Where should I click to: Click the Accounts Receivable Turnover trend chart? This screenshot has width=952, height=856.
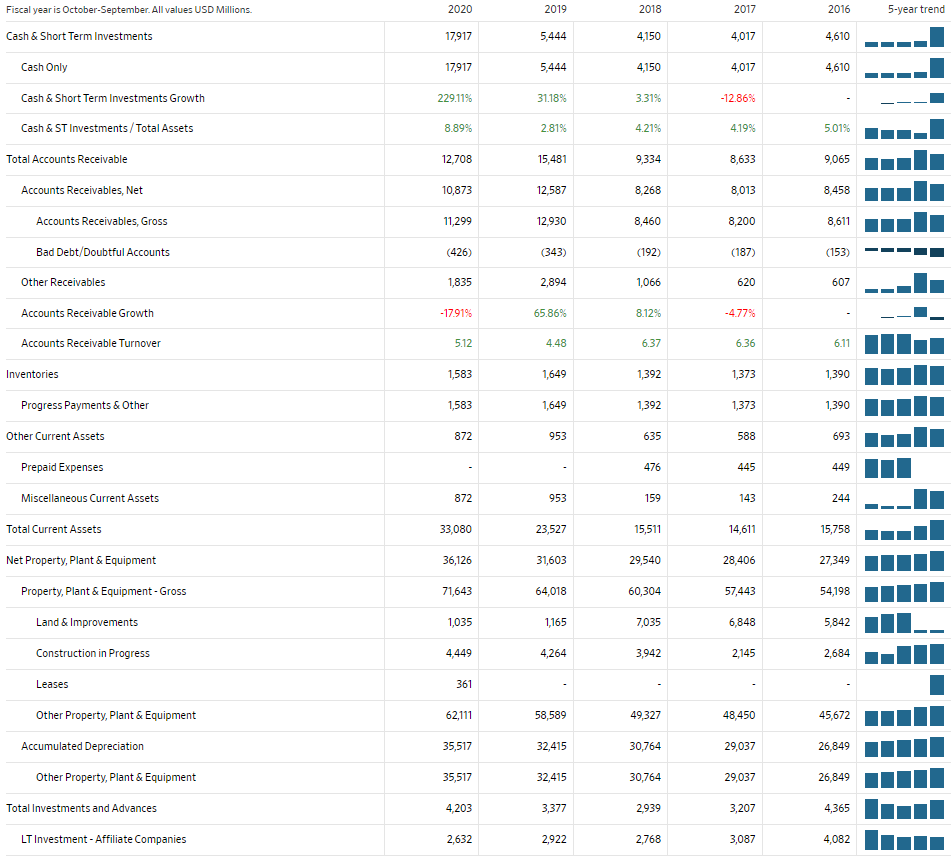click(x=904, y=344)
